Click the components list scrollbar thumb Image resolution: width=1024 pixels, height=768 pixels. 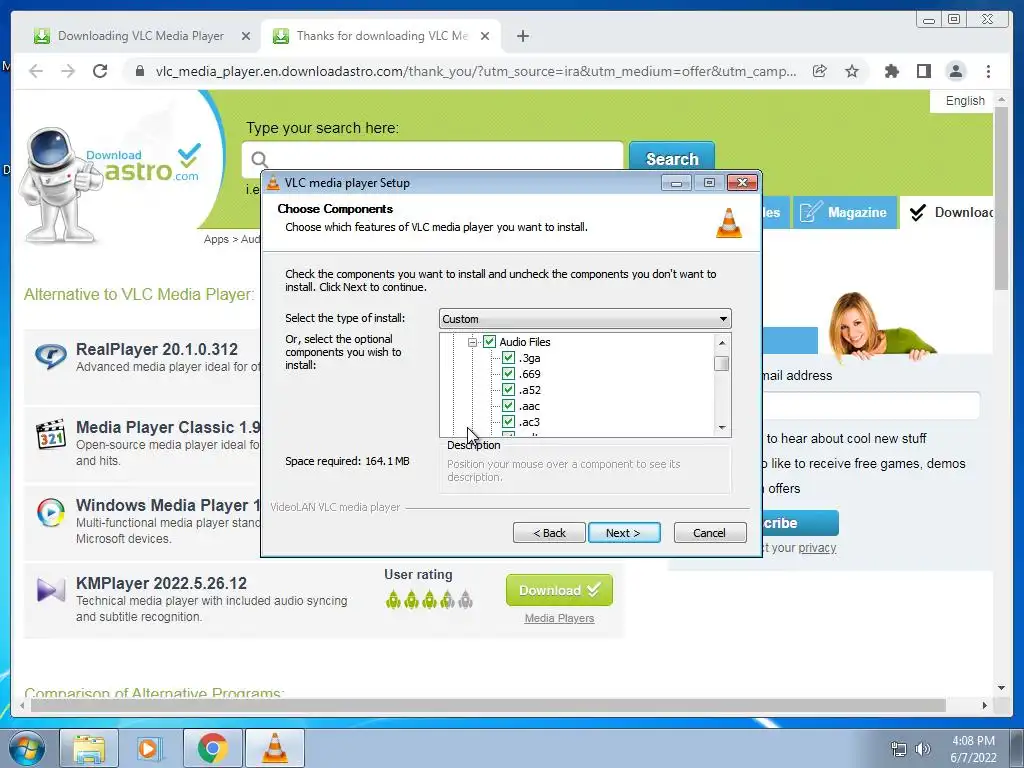pyautogui.click(x=722, y=363)
